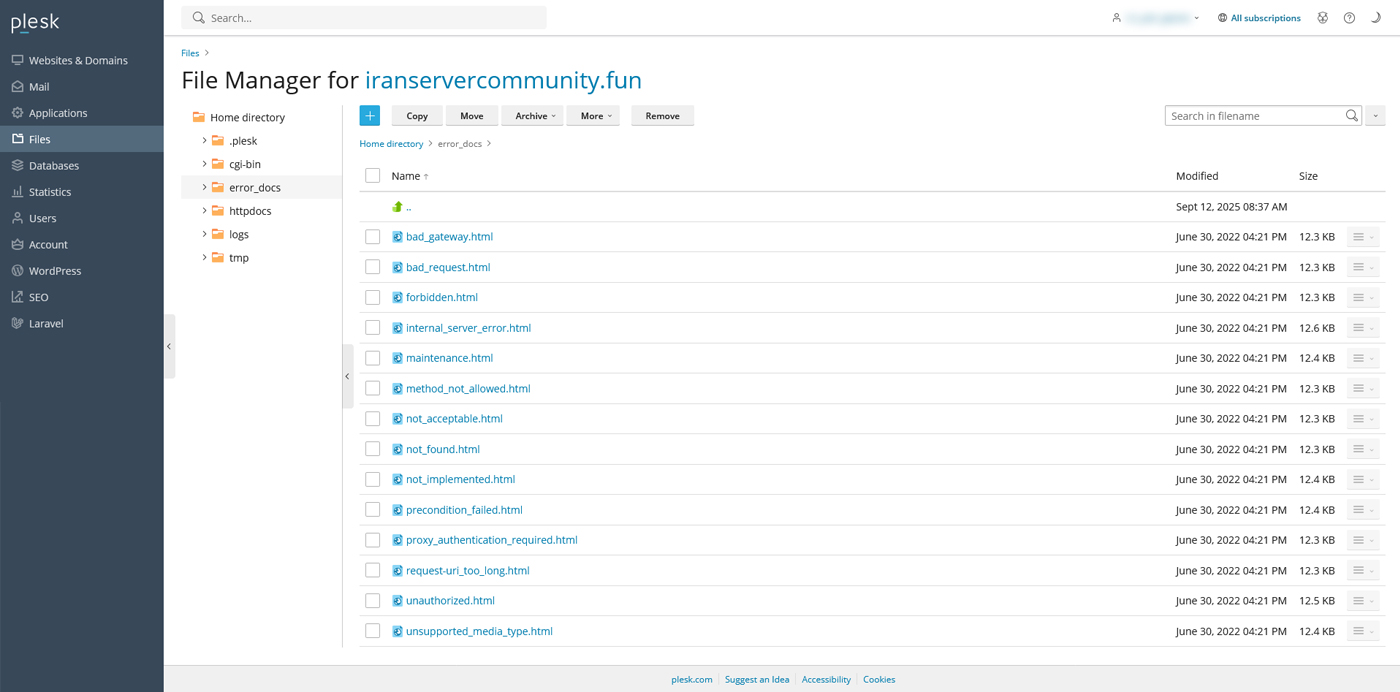Screen dimensions: 1400x692
Task: Toggle the select-all checkbox in header
Action: (x=373, y=176)
